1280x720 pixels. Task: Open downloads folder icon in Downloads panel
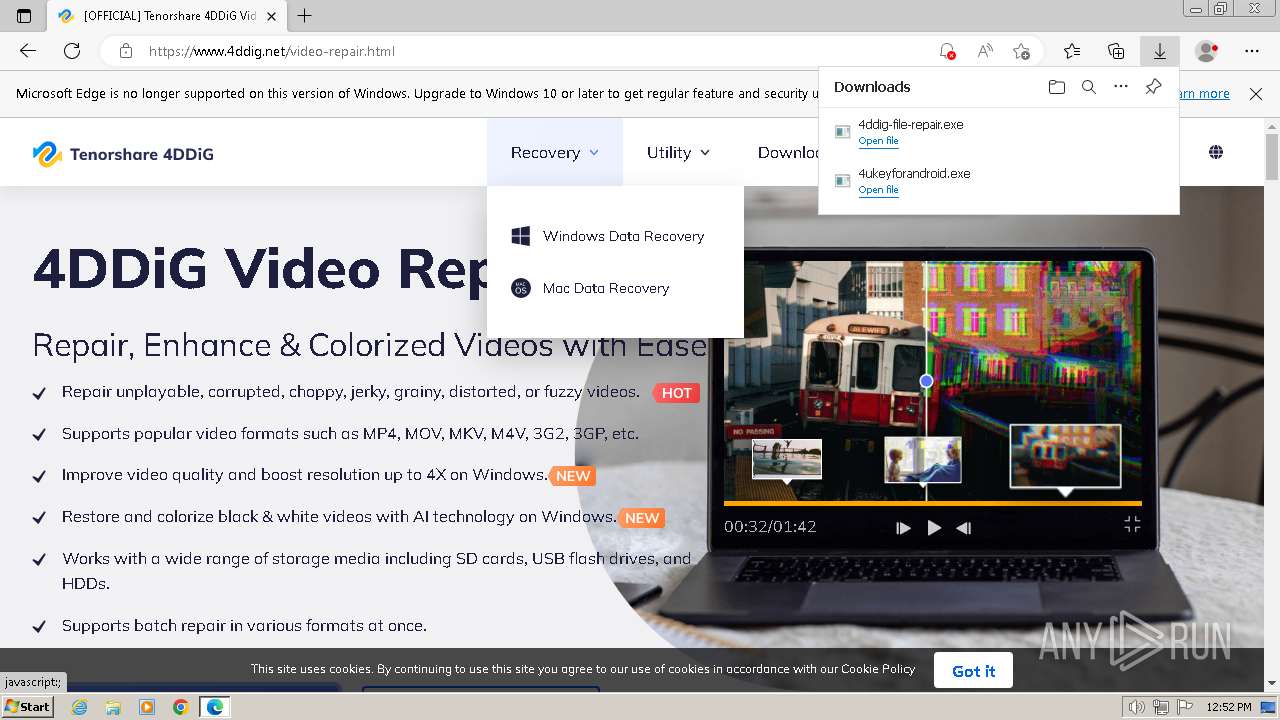(x=1057, y=87)
